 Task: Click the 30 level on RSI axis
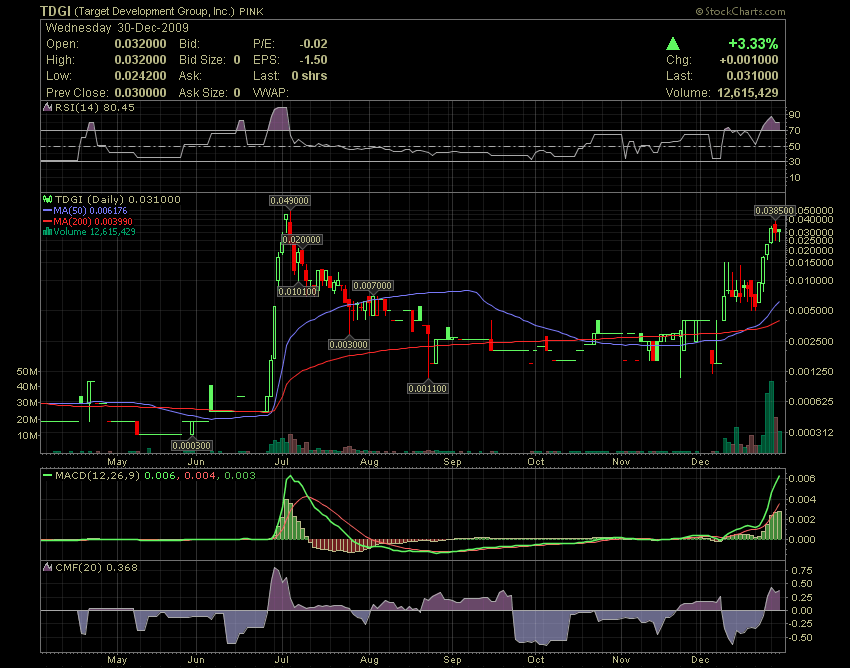pyautogui.click(x=794, y=162)
